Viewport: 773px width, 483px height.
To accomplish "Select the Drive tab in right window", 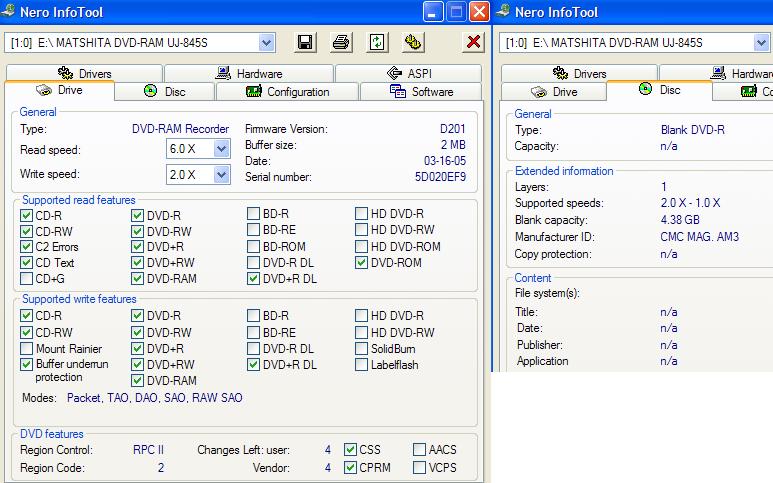I will pyautogui.click(x=554, y=92).
